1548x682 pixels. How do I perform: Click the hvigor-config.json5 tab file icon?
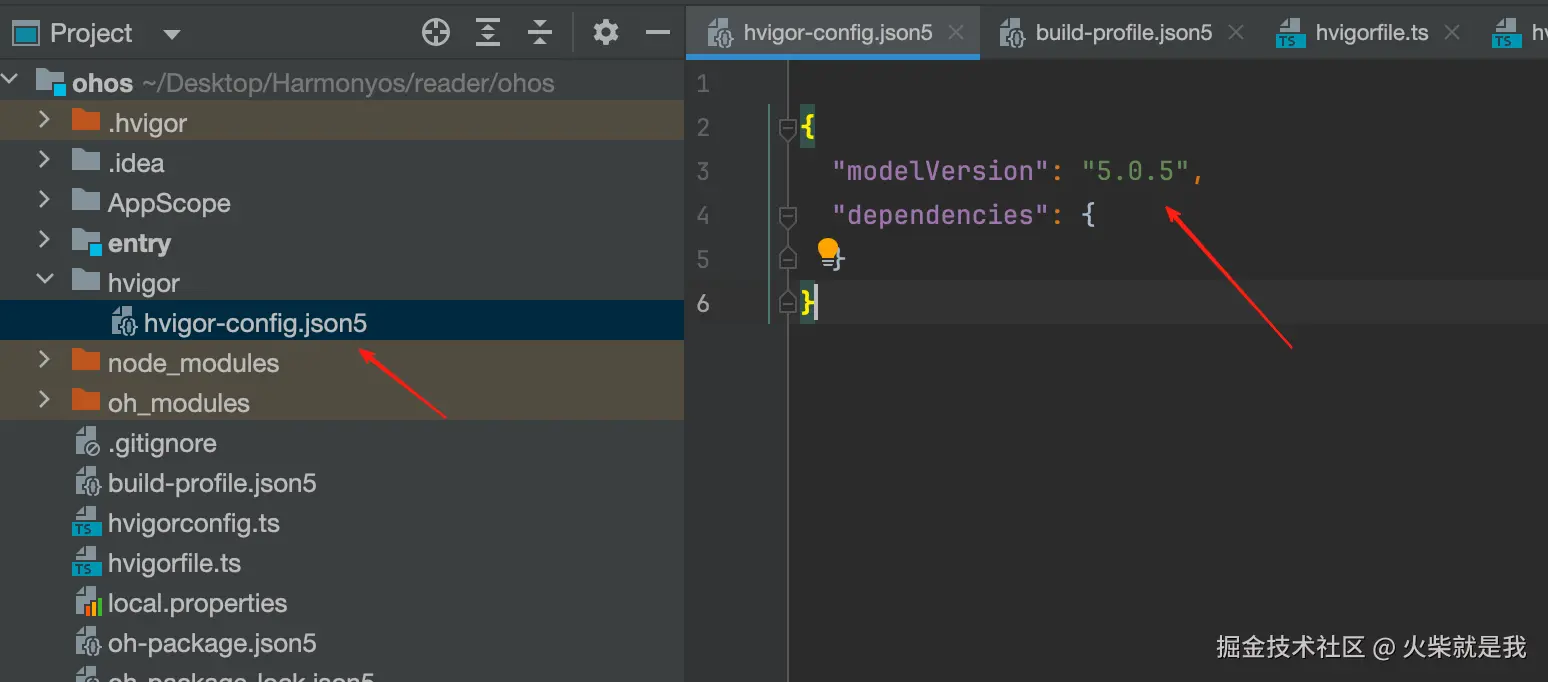tap(719, 34)
